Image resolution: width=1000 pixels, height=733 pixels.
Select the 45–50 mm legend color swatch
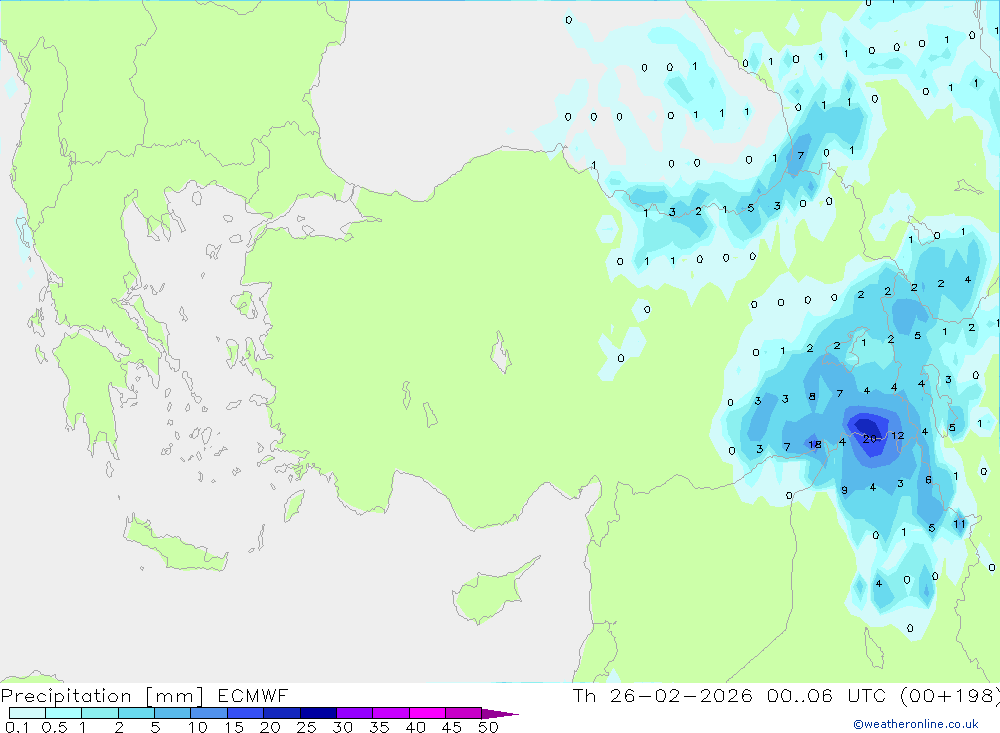point(463,713)
